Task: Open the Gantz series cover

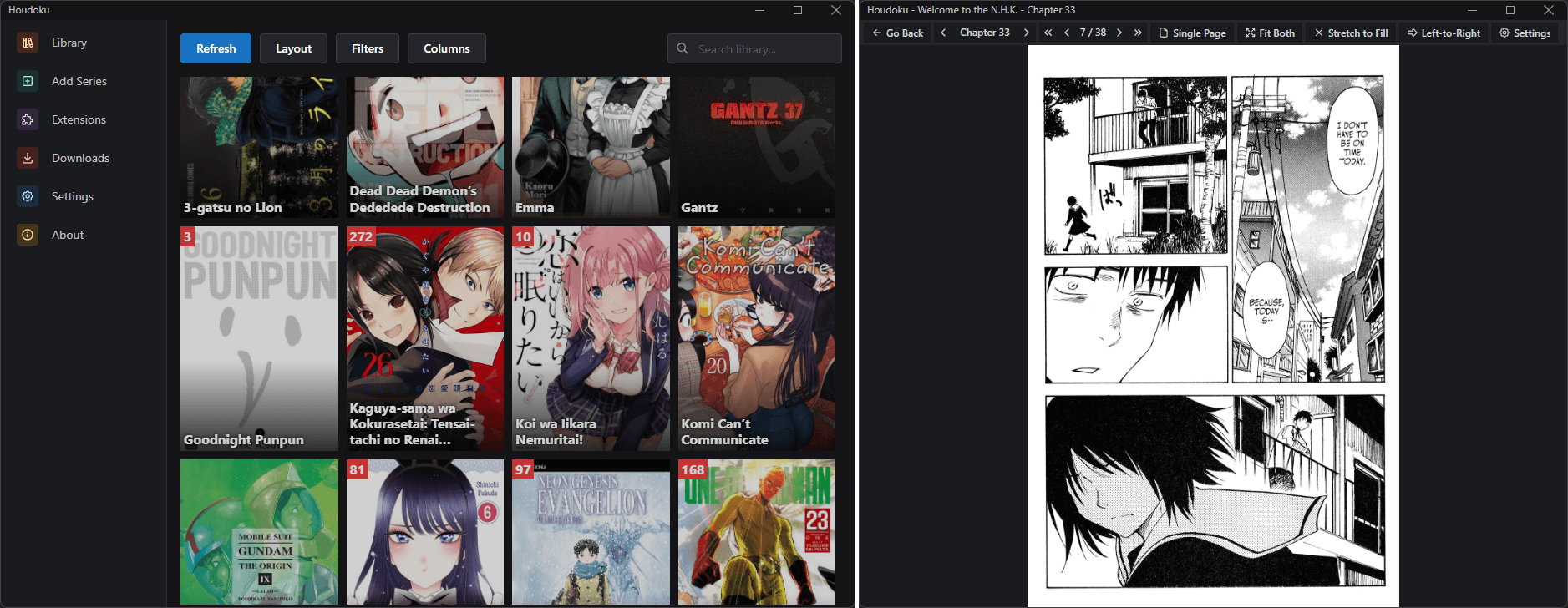Action: tap(757, 147)
